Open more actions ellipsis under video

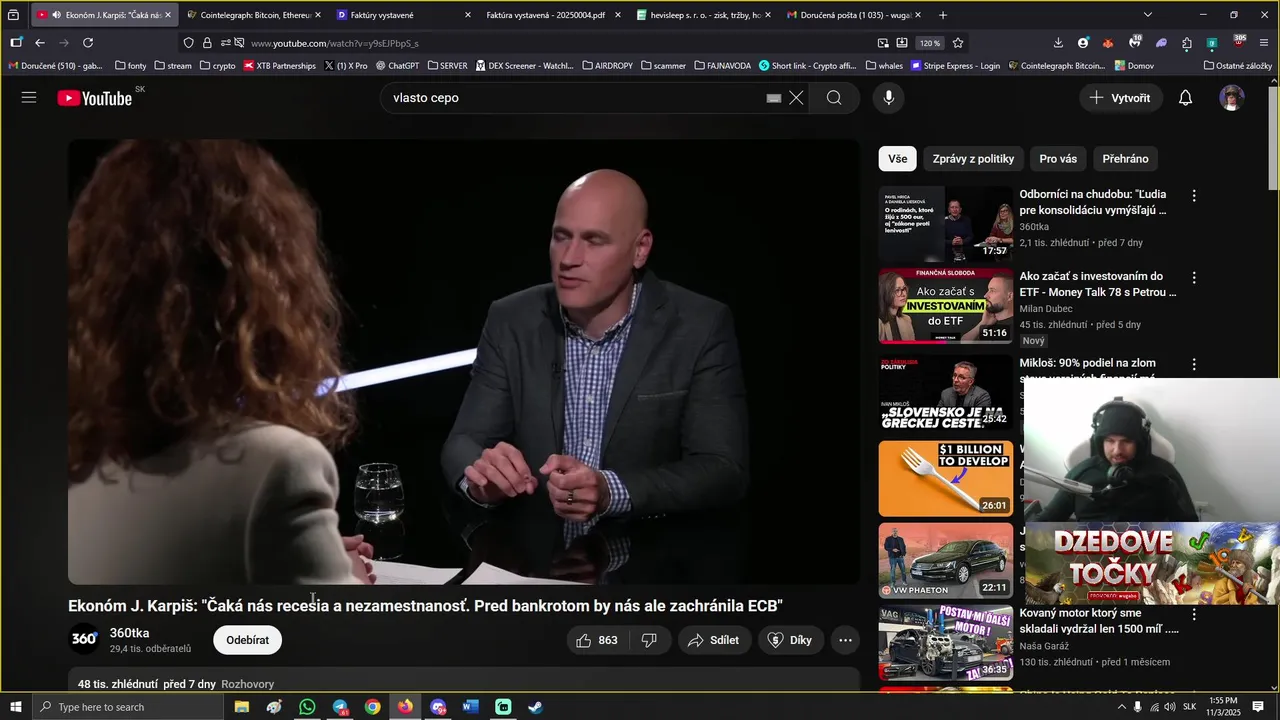pos(845,640)
